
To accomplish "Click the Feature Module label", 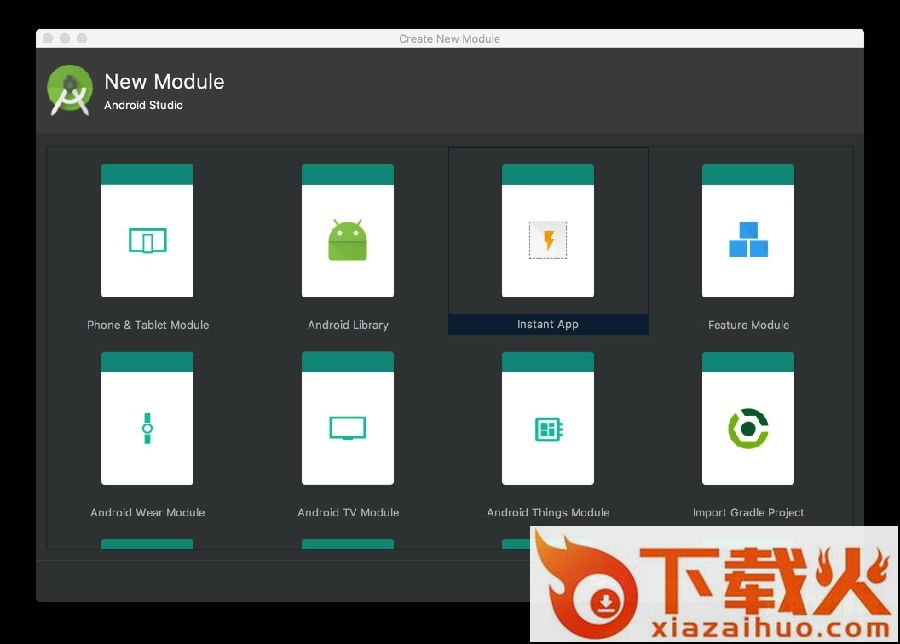I will (748, 325).
